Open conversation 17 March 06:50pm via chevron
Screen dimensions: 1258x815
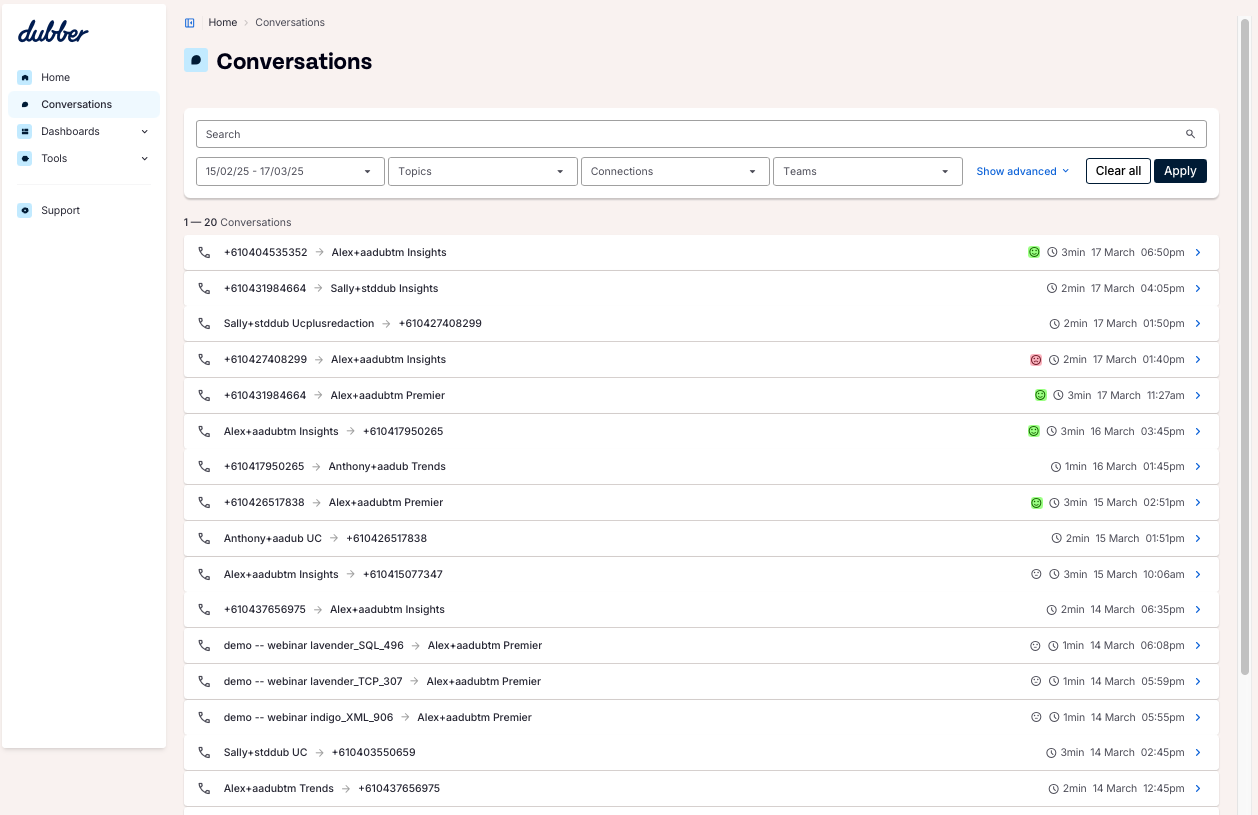coord(1198,252)
